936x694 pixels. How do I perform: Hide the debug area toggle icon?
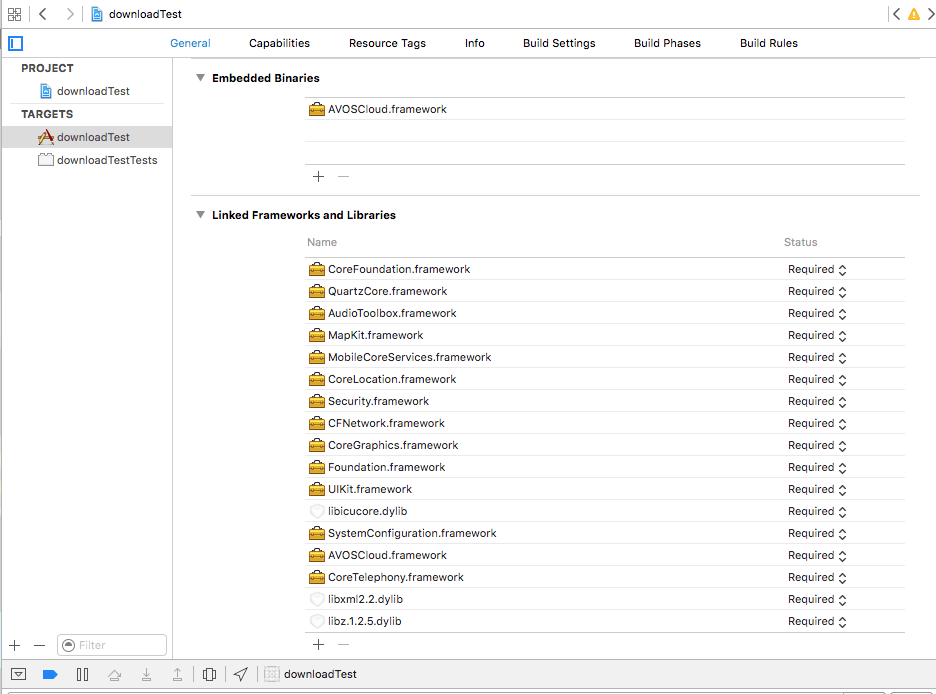19,674
